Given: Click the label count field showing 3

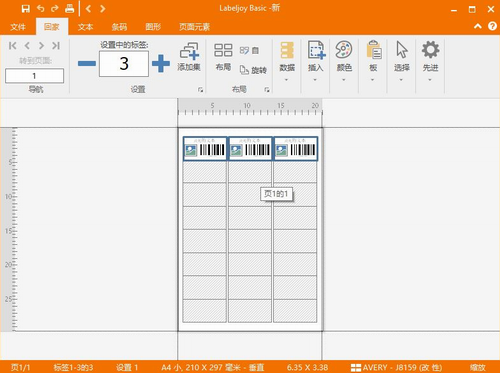Looking at the screenshot, I should pyautogui.click(x=124, y=63).
